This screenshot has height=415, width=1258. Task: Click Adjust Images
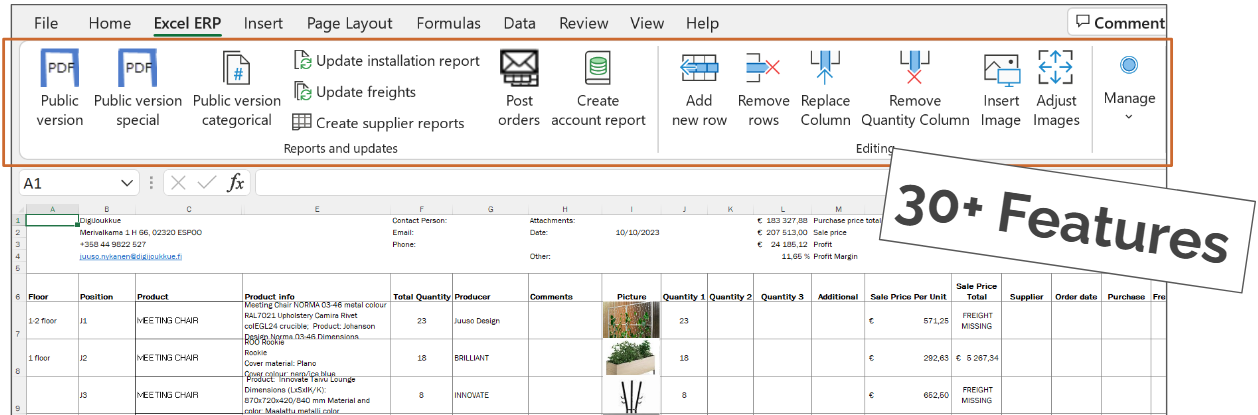click(x=1056, y=90)
